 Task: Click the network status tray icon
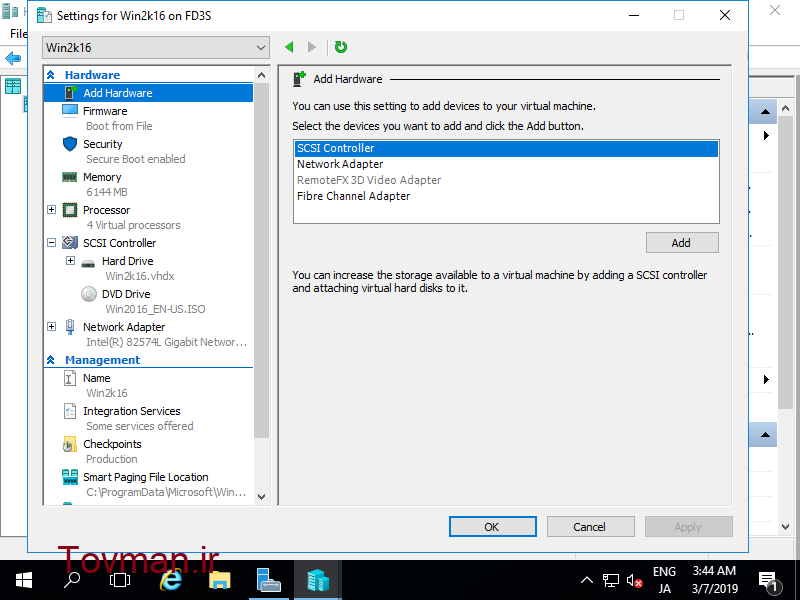[x=610, y=581]
